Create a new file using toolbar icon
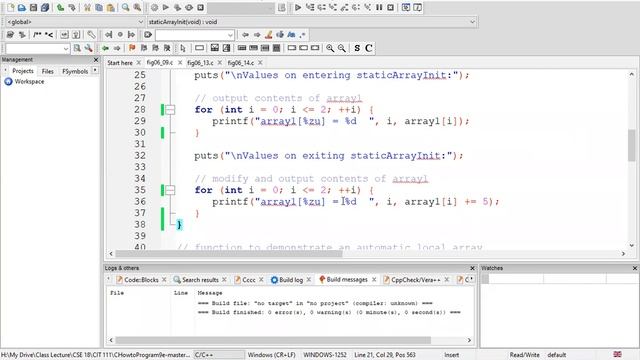This screenshot has height=360, width=640. pos(10,7)
